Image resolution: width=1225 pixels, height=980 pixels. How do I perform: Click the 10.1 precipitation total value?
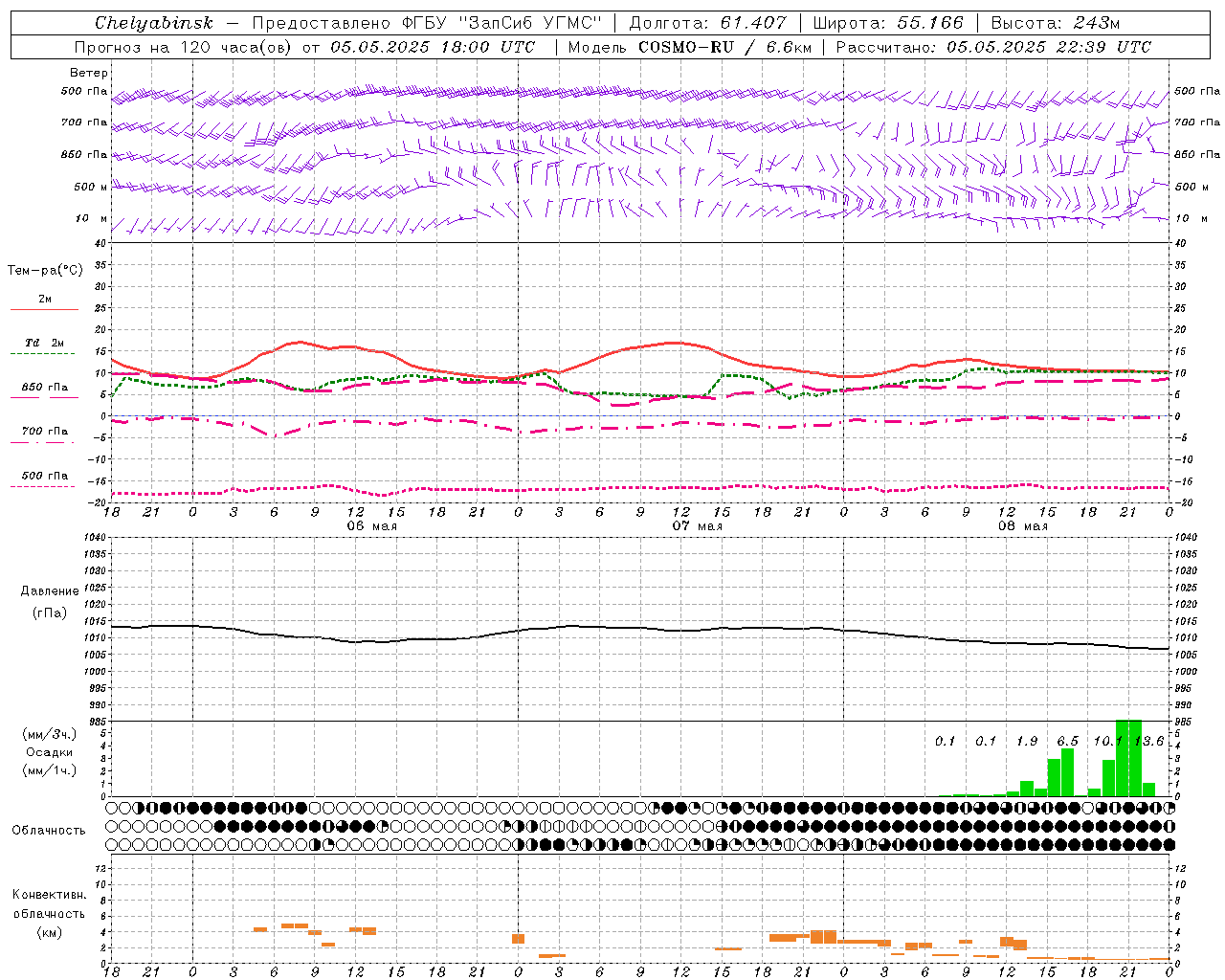[1108, 742]
